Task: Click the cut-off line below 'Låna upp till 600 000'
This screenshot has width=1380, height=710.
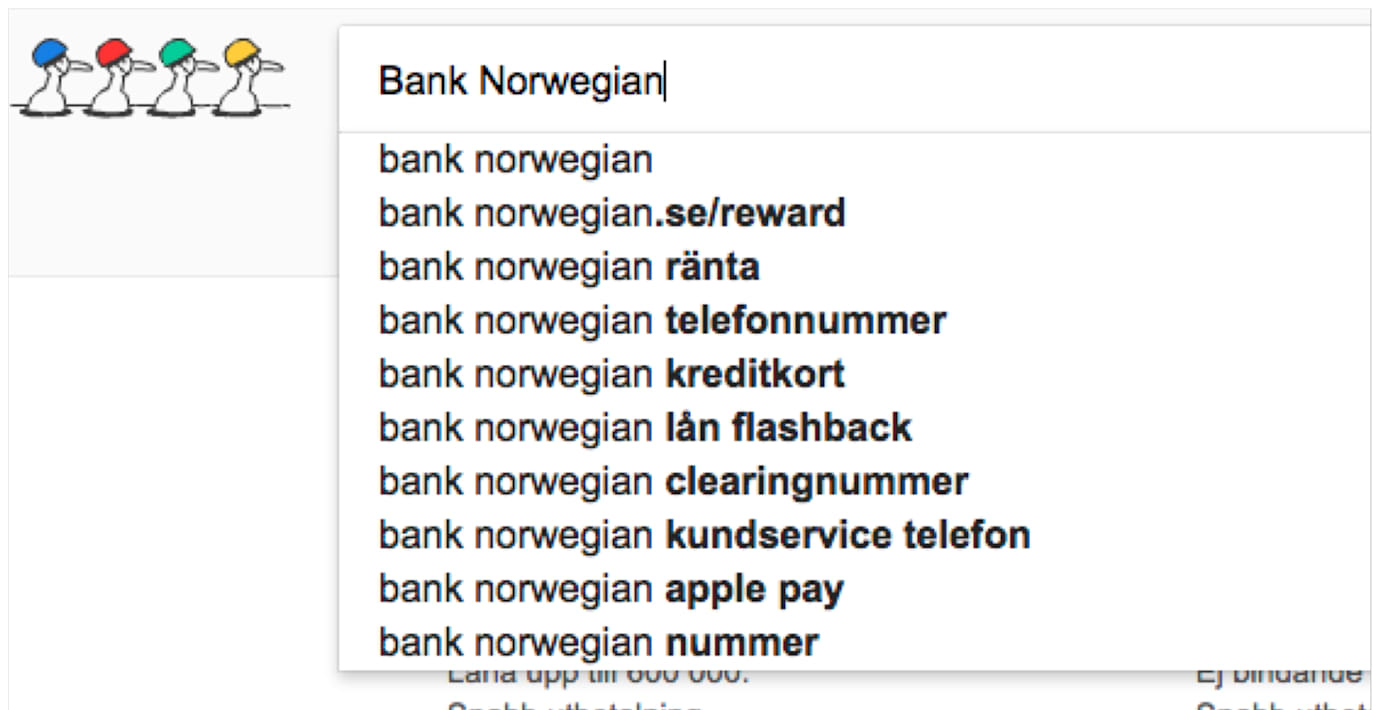Action: click(x=574, y=704)
